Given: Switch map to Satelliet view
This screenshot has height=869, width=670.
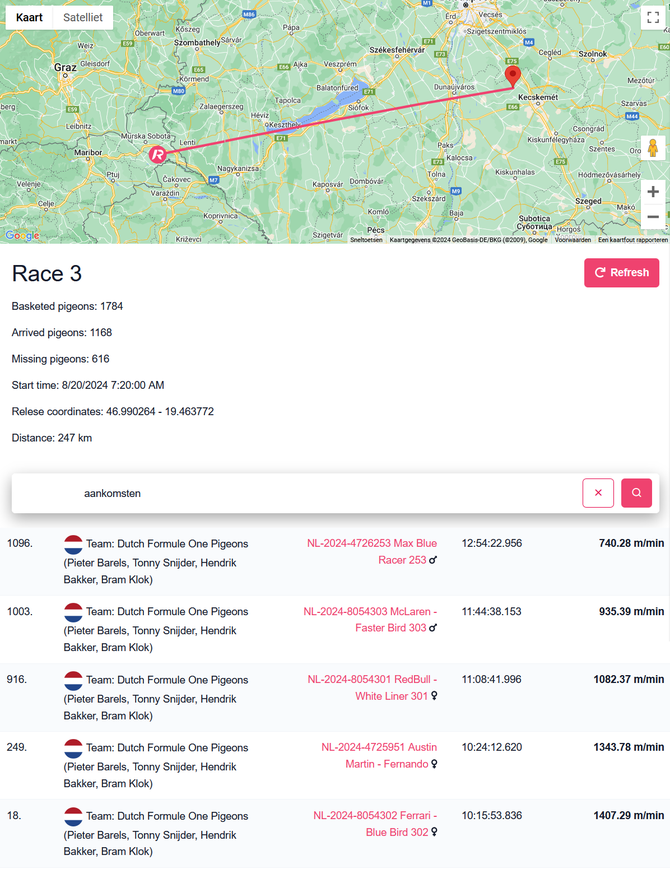Looking at the screenshot, I should [x=83, y=17].
